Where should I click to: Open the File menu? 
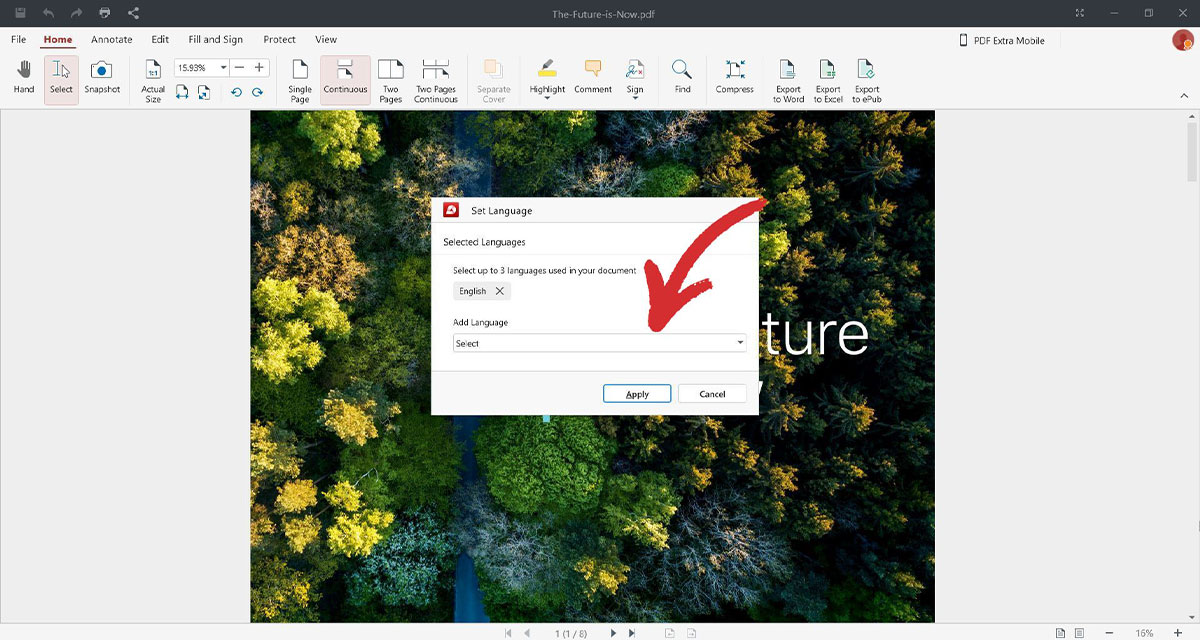tap(18, 40)
